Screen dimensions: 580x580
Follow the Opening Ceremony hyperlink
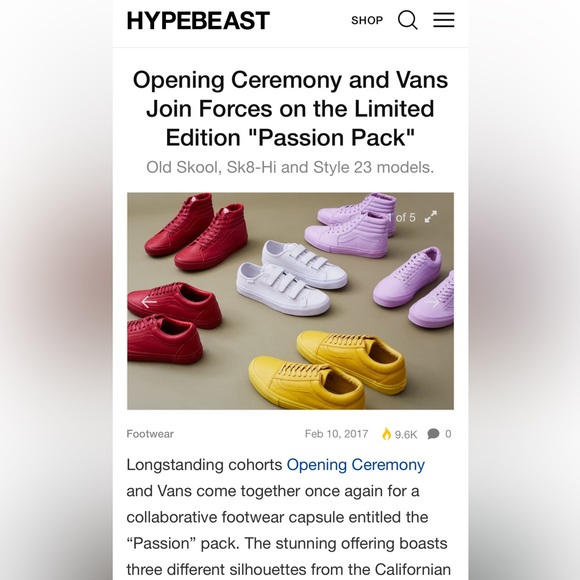point(355,465)
